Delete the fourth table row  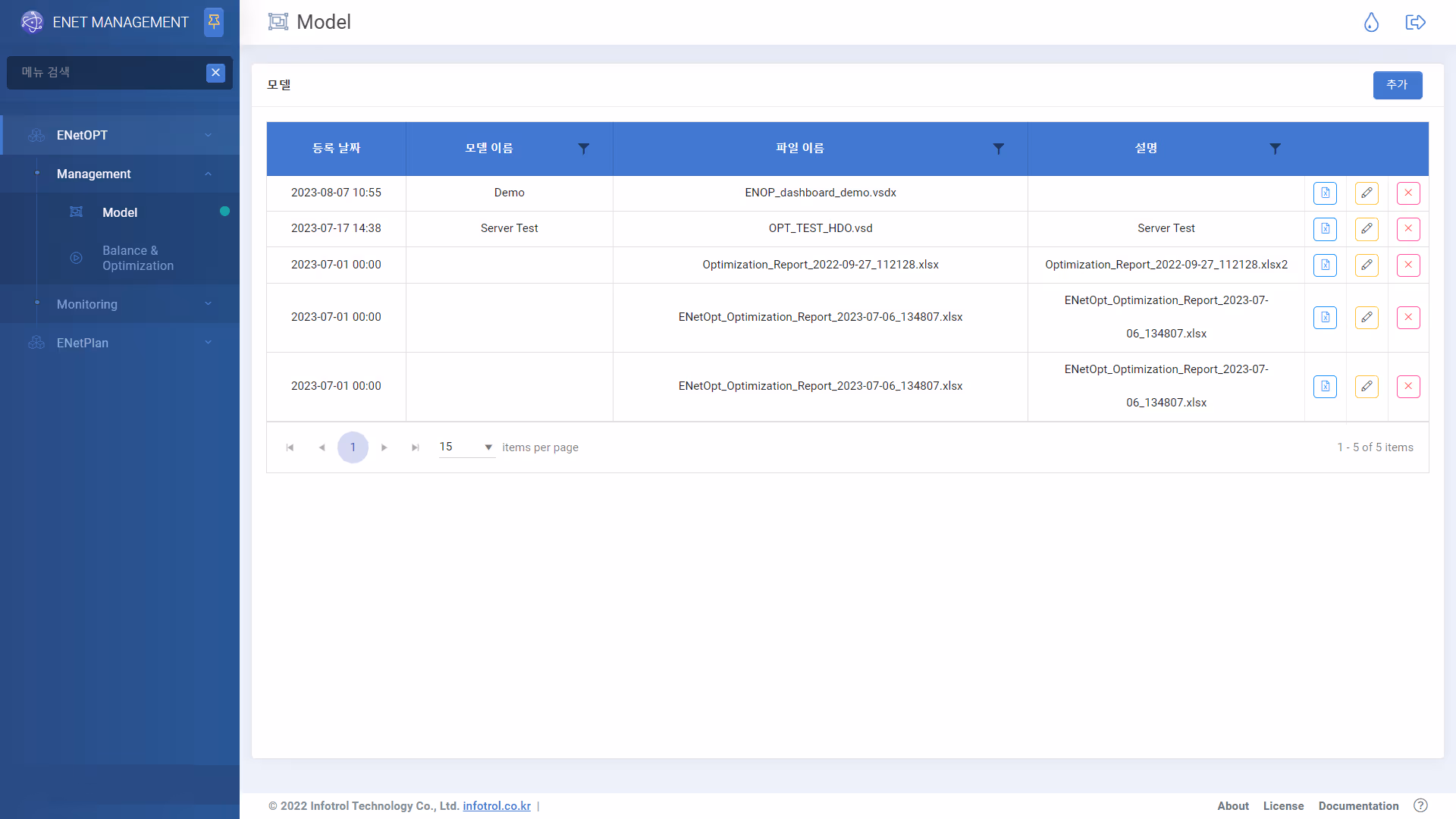click(x=1408, y=317)
